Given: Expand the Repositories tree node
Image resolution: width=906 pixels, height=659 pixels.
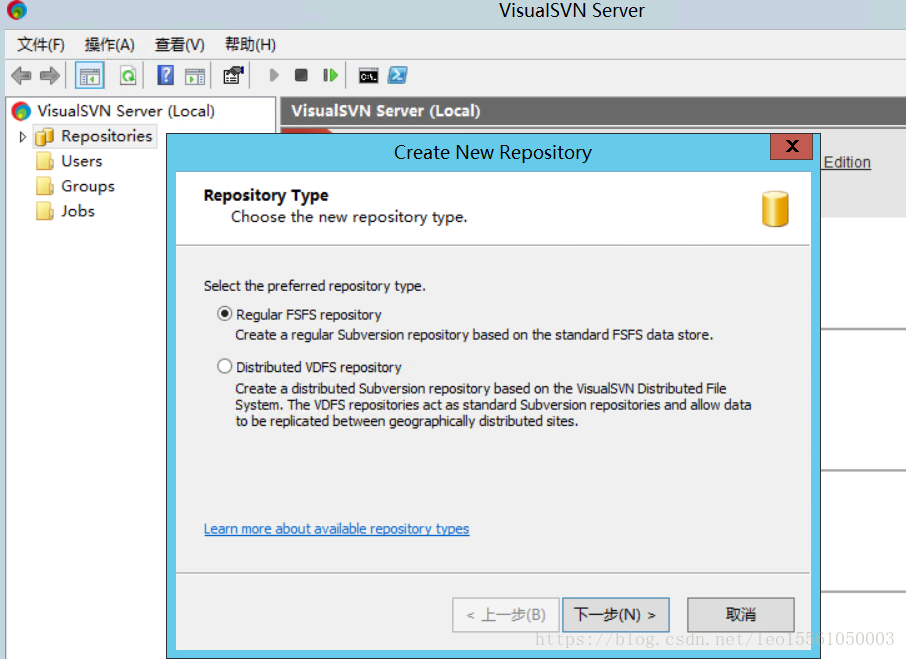Looking at the screenshot, I should pyautogui.click(x=23, y=137).
